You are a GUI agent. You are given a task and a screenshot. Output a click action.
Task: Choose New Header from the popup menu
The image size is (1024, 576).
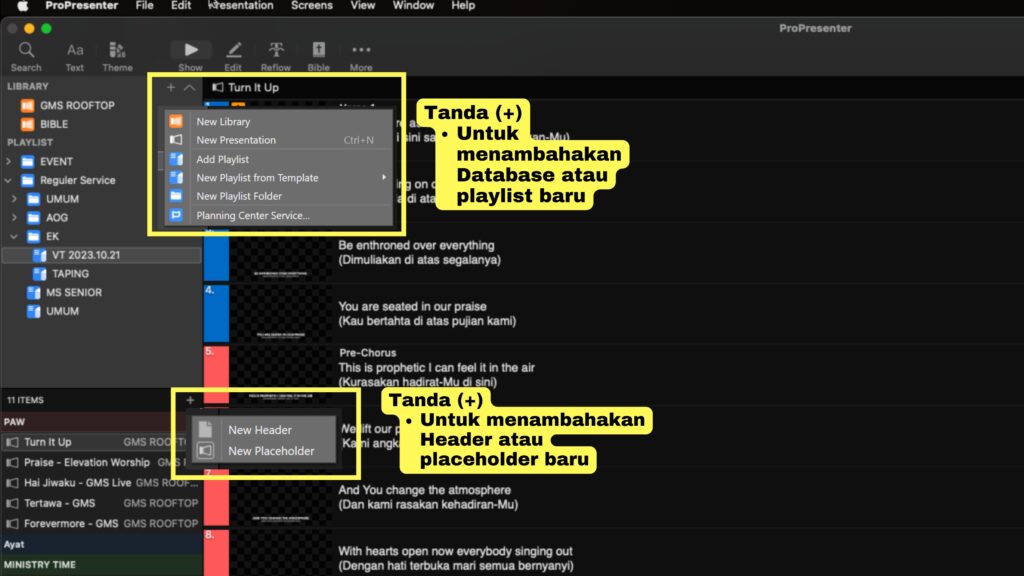tap(264, 430)
